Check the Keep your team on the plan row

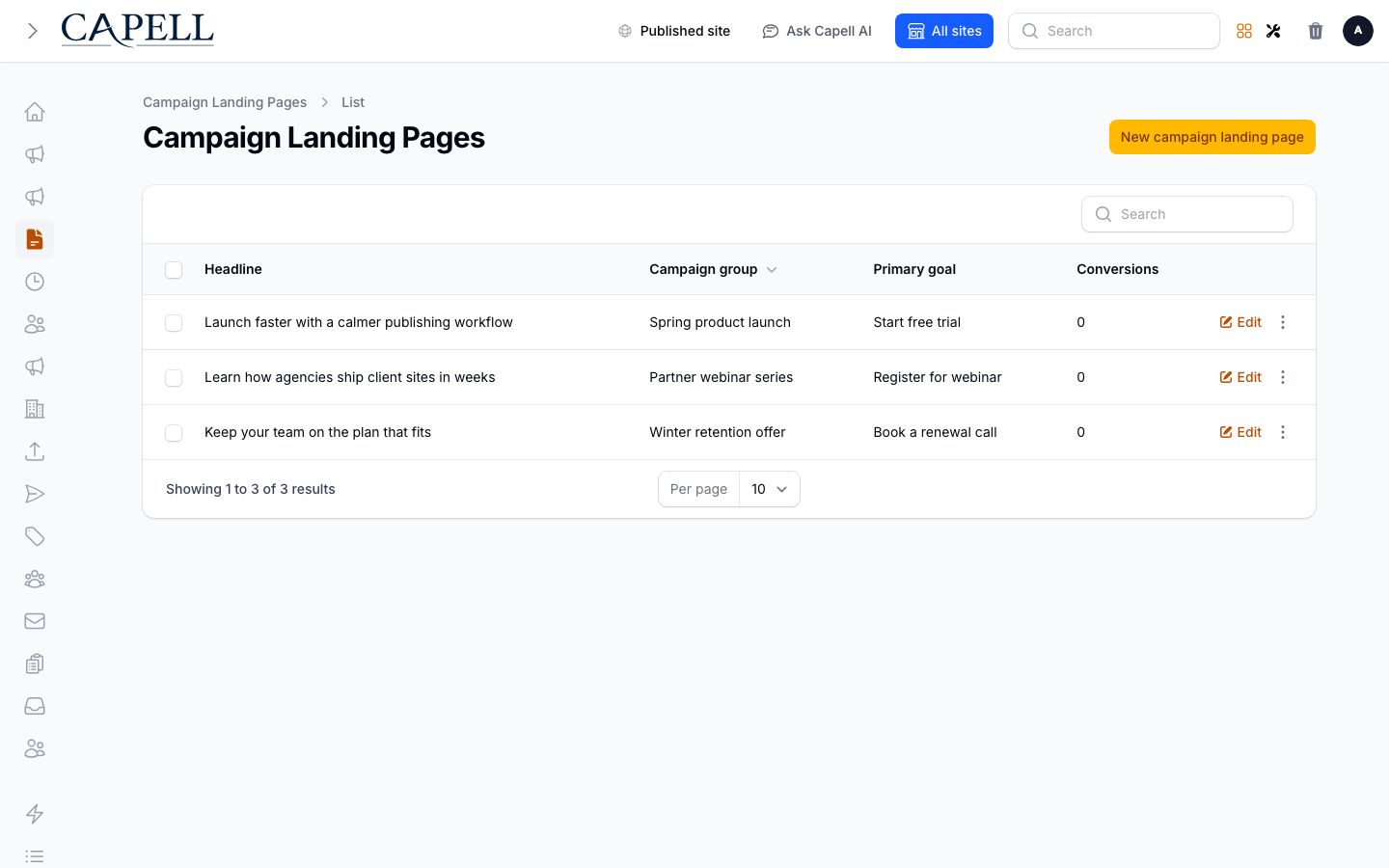(174, 433)
